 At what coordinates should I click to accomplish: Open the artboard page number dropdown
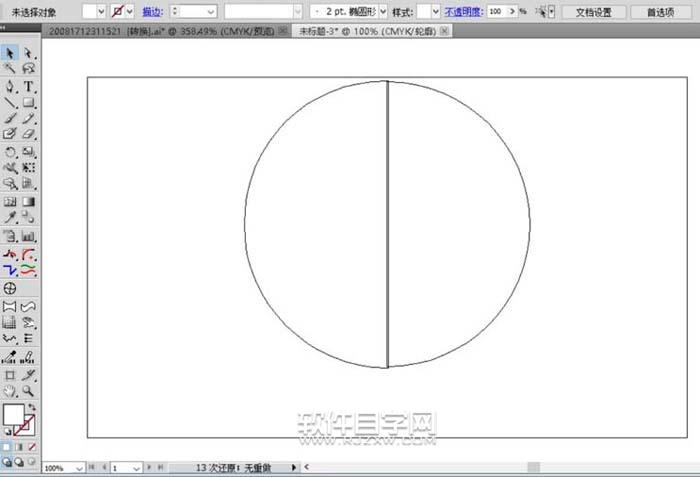pos(137,468)
